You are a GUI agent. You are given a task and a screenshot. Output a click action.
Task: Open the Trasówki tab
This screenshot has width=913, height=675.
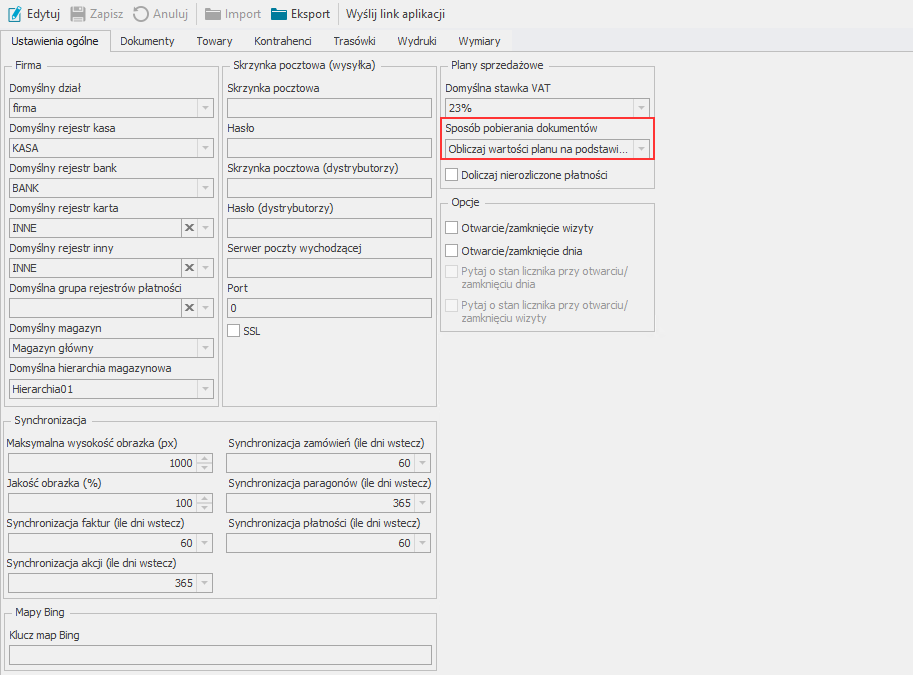tap(354, 41)
